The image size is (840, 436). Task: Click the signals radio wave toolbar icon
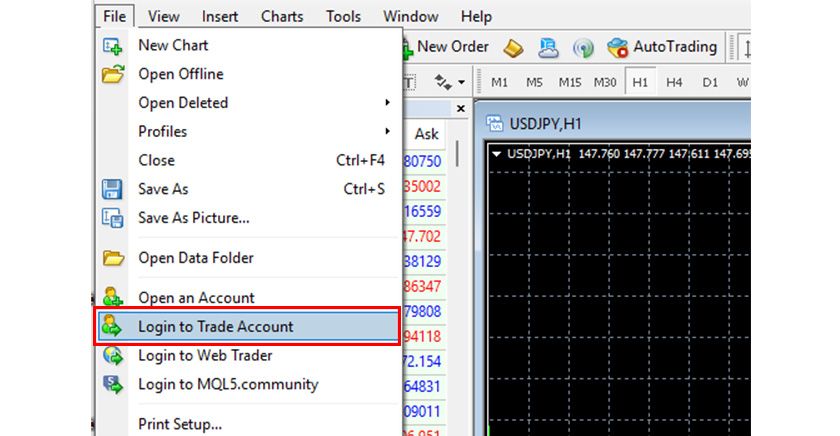click(x=583, y=47)
